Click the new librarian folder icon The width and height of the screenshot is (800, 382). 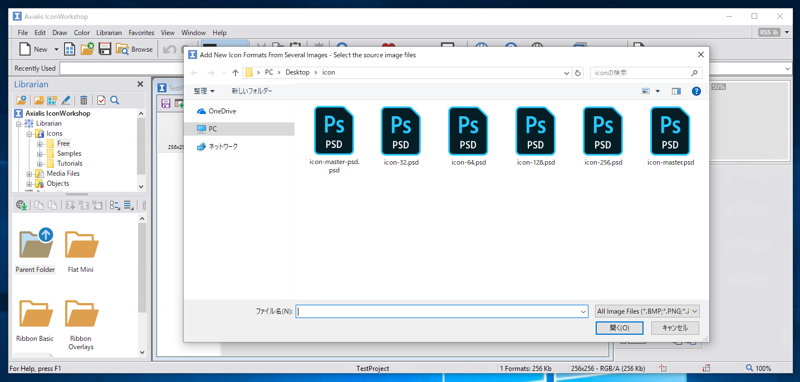tap(21, 100)
